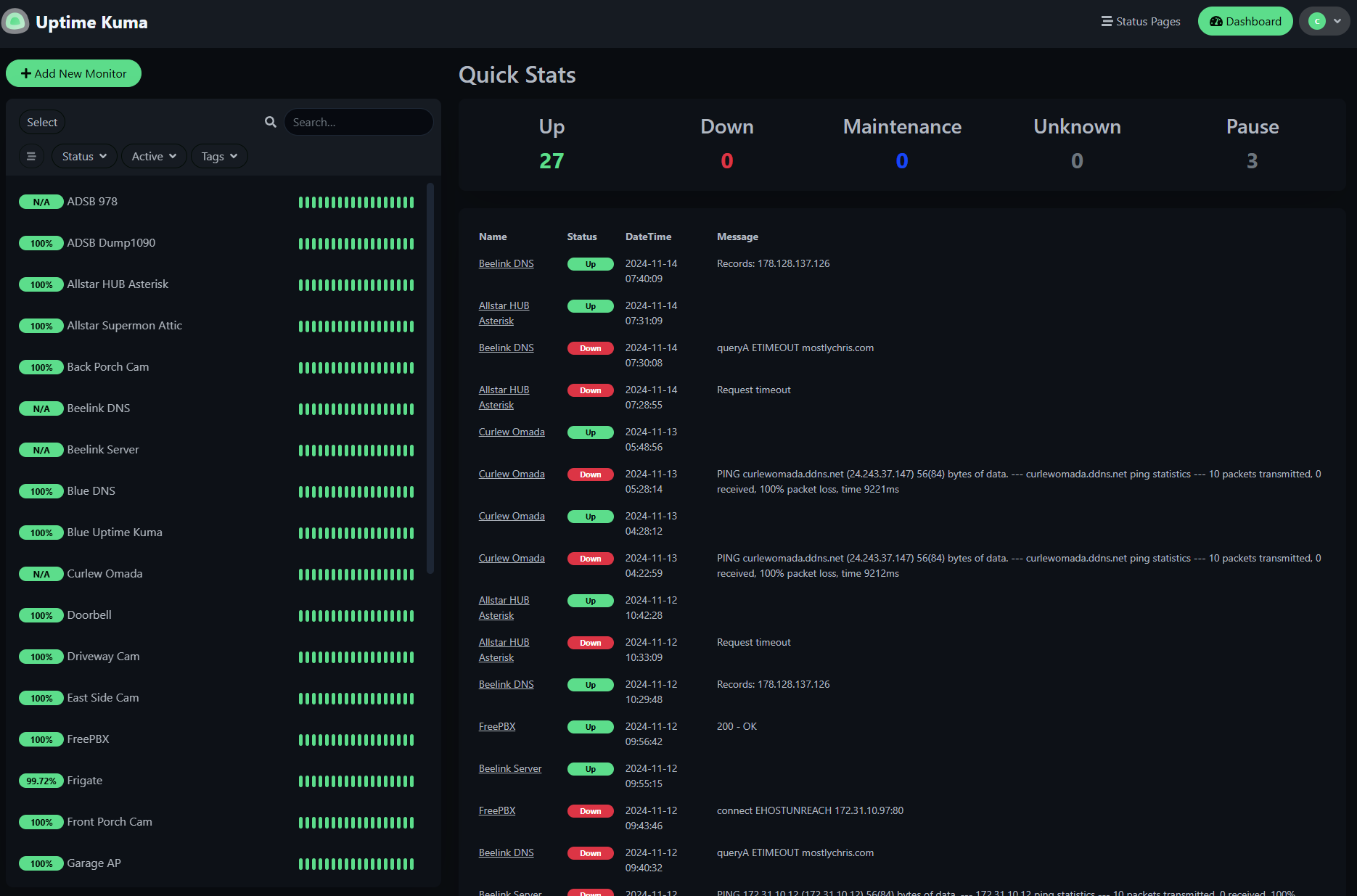Click FreePBX link at 09:43:46
The height and width of the screenshot is (896, 1357).
pyautogui.click(x=497, y=810)
